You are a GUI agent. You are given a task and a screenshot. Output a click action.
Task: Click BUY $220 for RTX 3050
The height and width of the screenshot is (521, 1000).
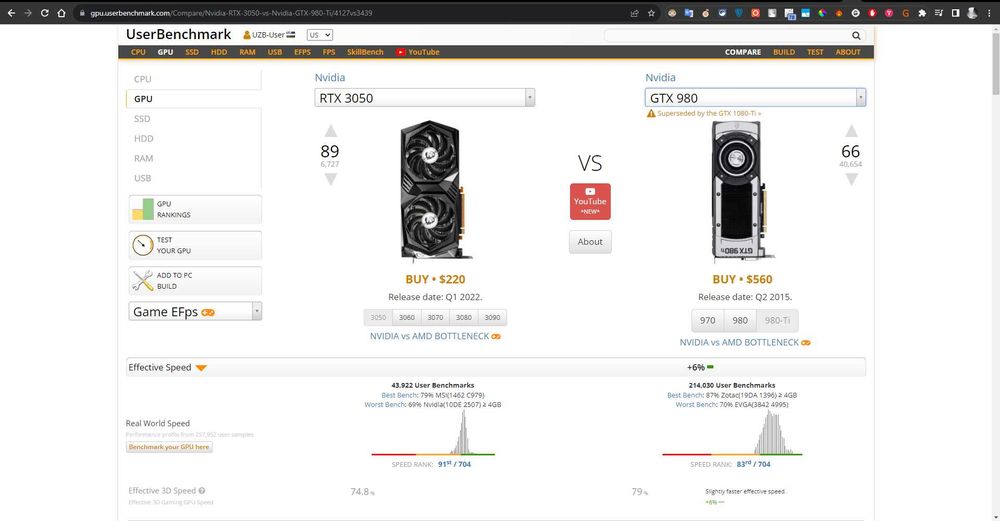coord(436,279)
